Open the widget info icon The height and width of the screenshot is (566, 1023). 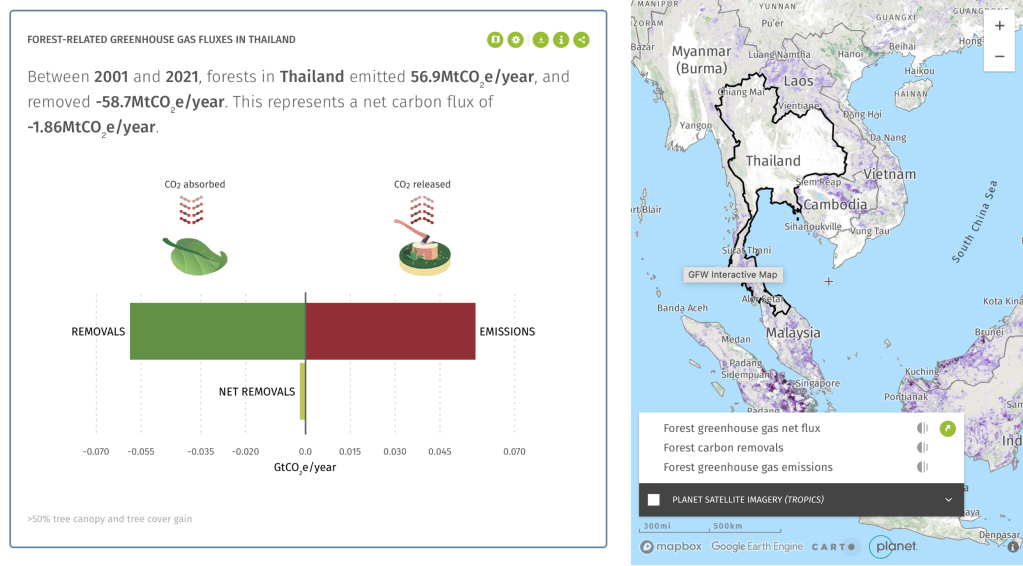tap(561, 40)
